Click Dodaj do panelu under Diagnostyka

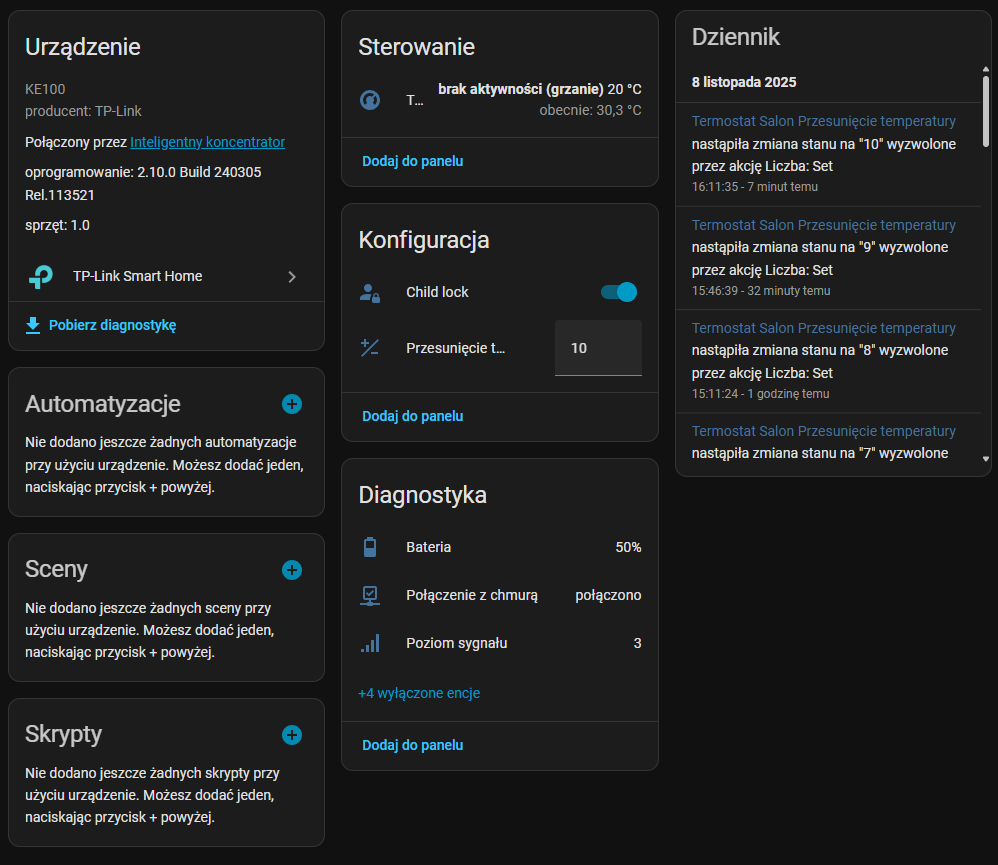[x=412, y=745]
